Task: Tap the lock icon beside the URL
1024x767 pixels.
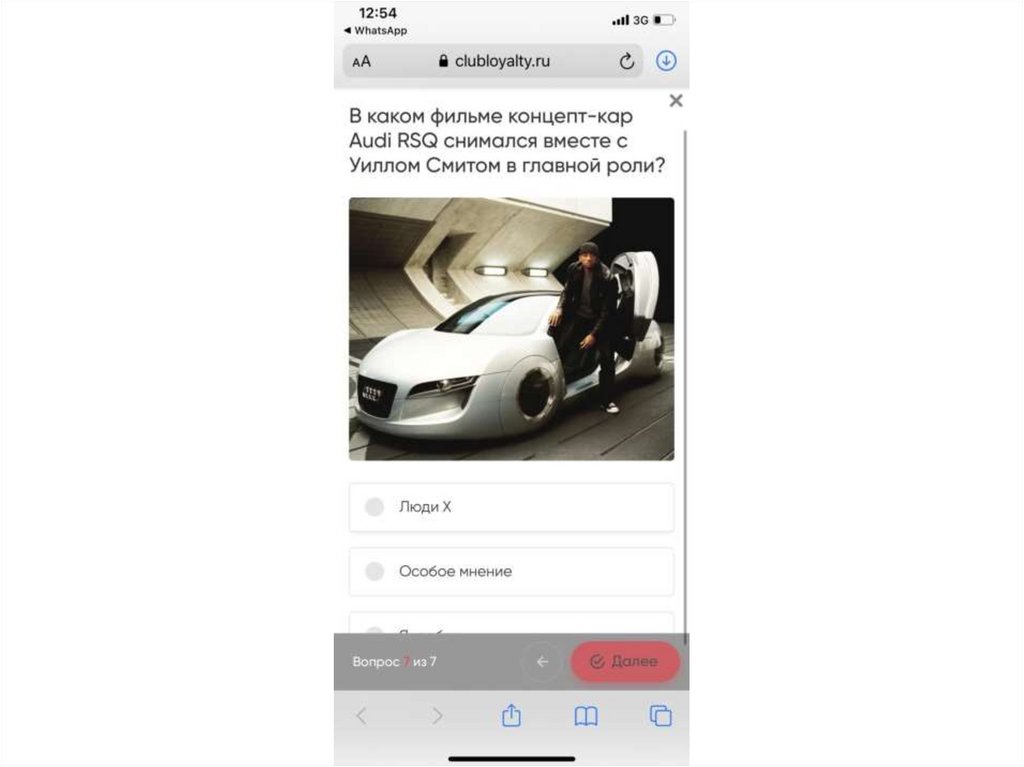Action: coord(443,61)
